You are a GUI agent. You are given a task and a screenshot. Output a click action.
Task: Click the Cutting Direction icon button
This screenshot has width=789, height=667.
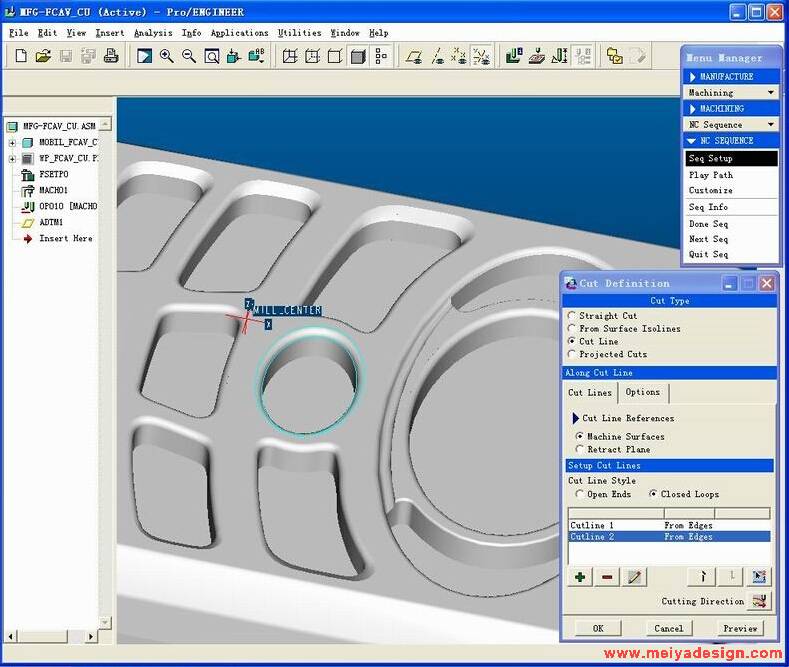tap(760, 601)
